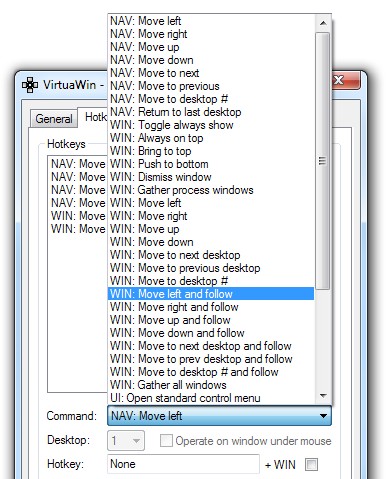
Task: Select first NAV: Move row in Hotkeys list
Action: point(78,164)
